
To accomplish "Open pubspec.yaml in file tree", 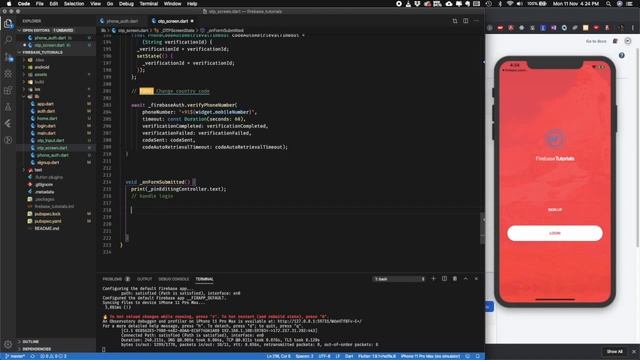I will (48, 221).
